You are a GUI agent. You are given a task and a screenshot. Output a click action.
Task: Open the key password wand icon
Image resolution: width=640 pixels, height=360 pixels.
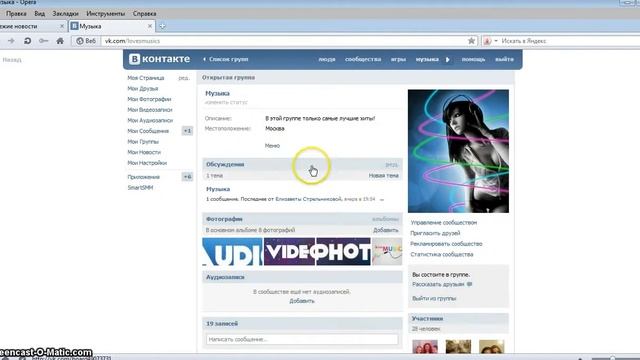pos(43,41)
